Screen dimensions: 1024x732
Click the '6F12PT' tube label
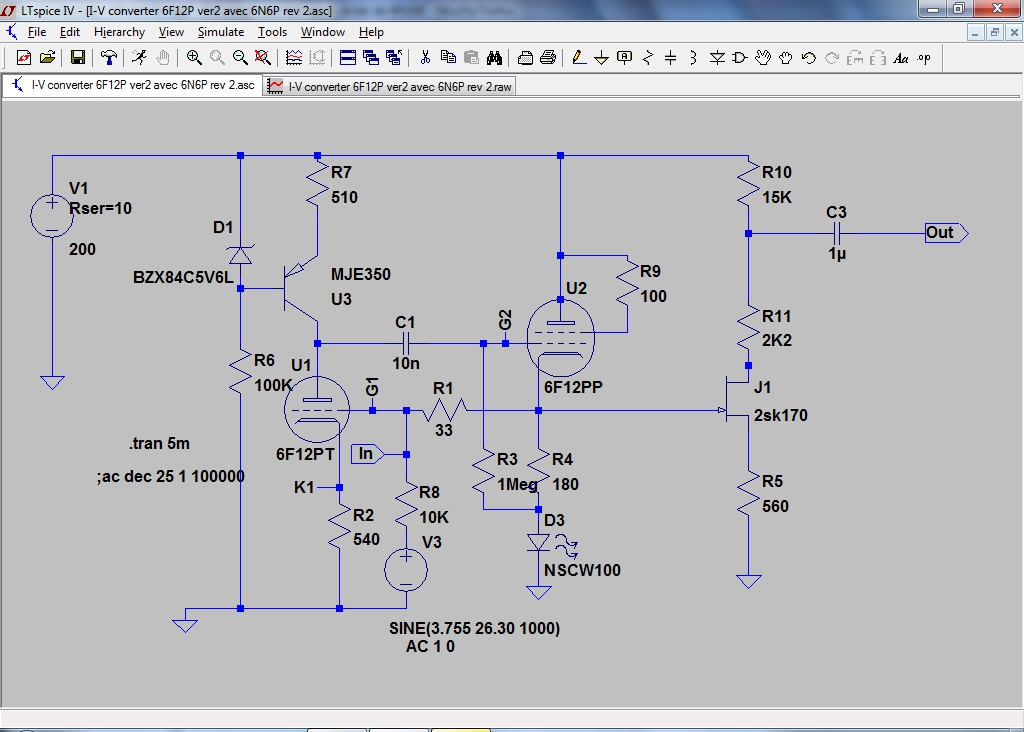[x=305, y=454]
